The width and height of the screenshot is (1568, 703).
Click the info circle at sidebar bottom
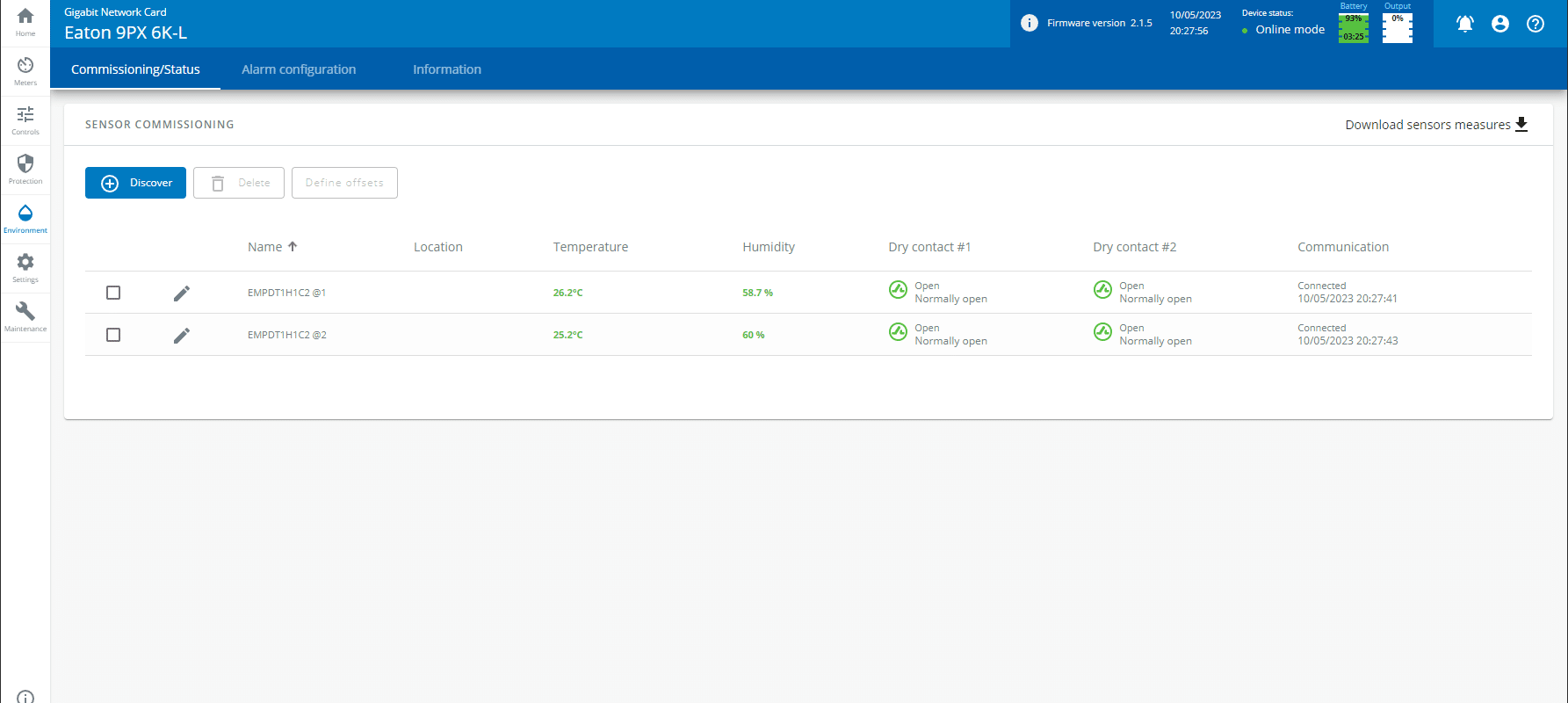(x=25, y=698)
